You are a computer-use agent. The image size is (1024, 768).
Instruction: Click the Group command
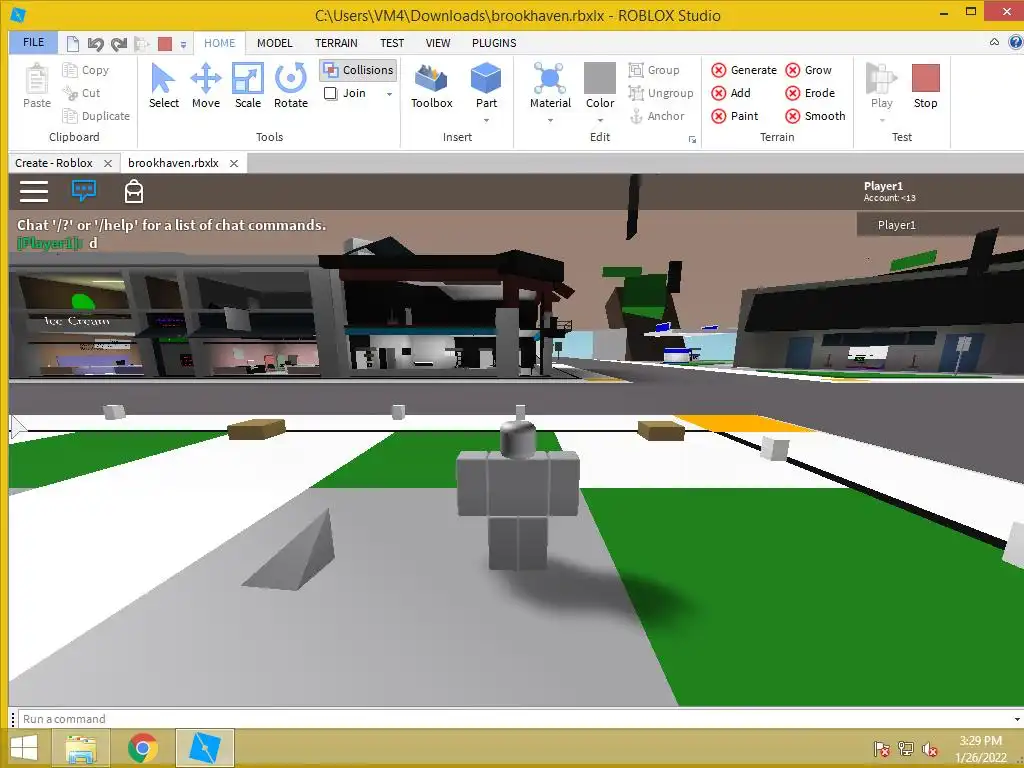click(x=654, y=70)
